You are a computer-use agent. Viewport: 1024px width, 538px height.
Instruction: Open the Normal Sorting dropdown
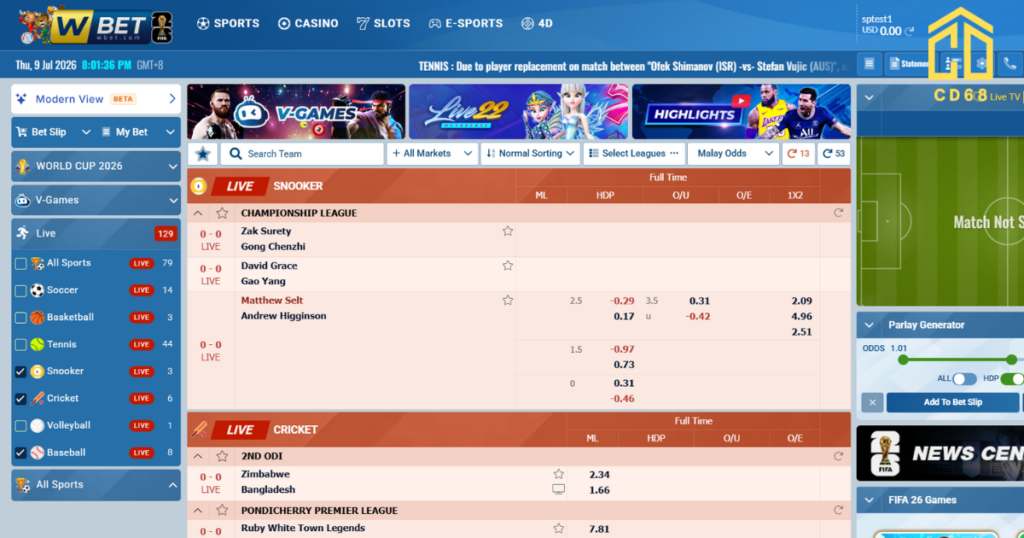pyautogui.click(x=530, y=153)
